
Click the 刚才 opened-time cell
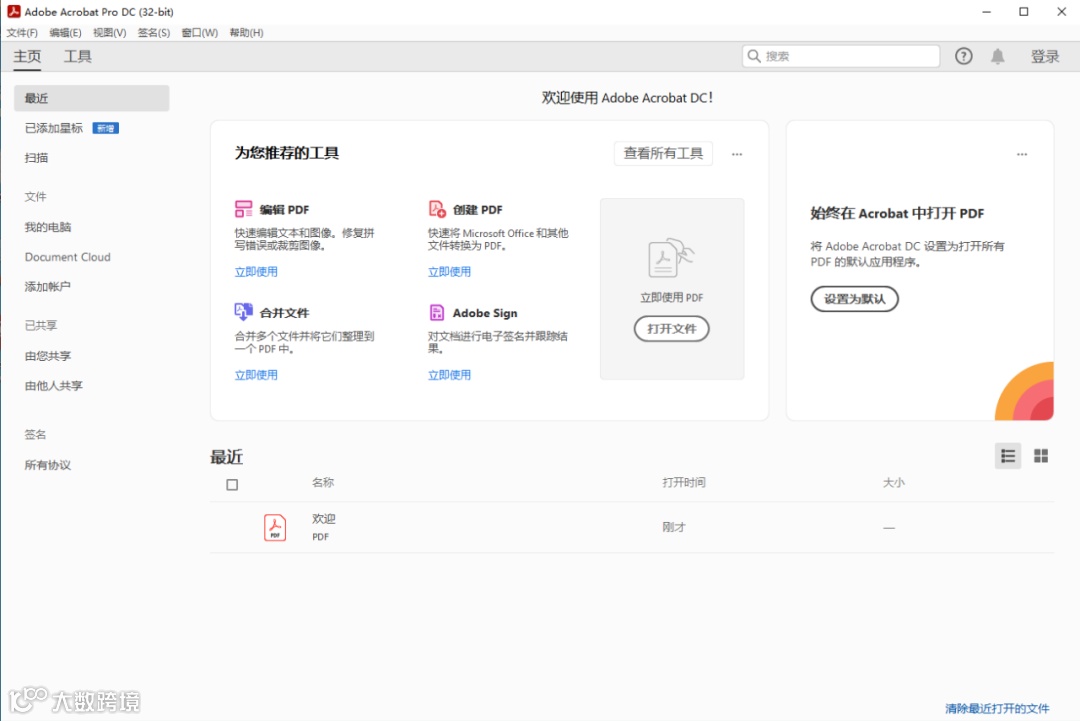(674, 527)
